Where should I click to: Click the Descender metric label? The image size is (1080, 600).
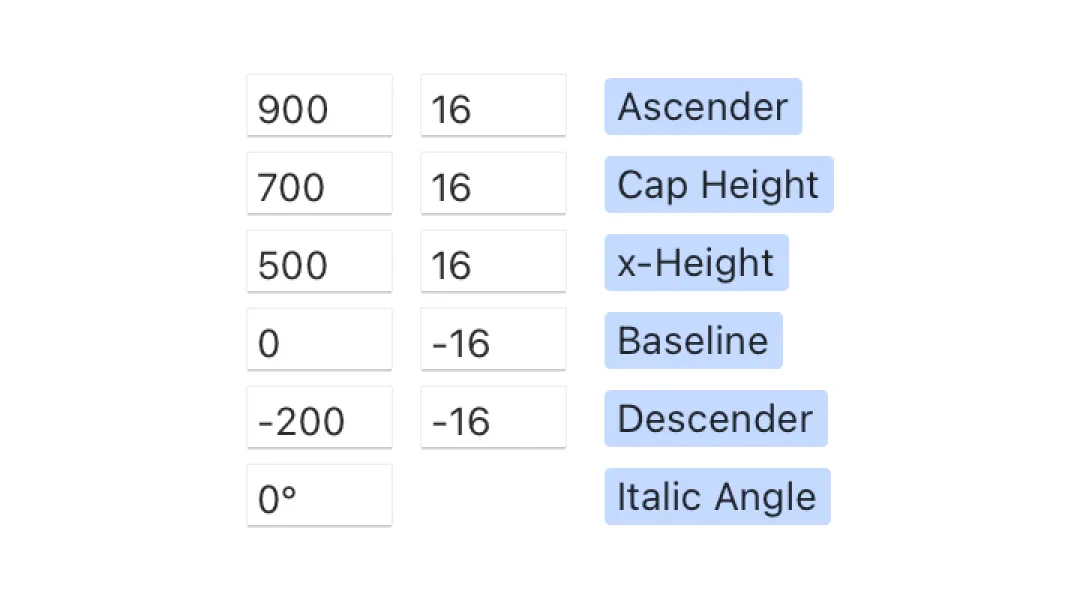716,418
